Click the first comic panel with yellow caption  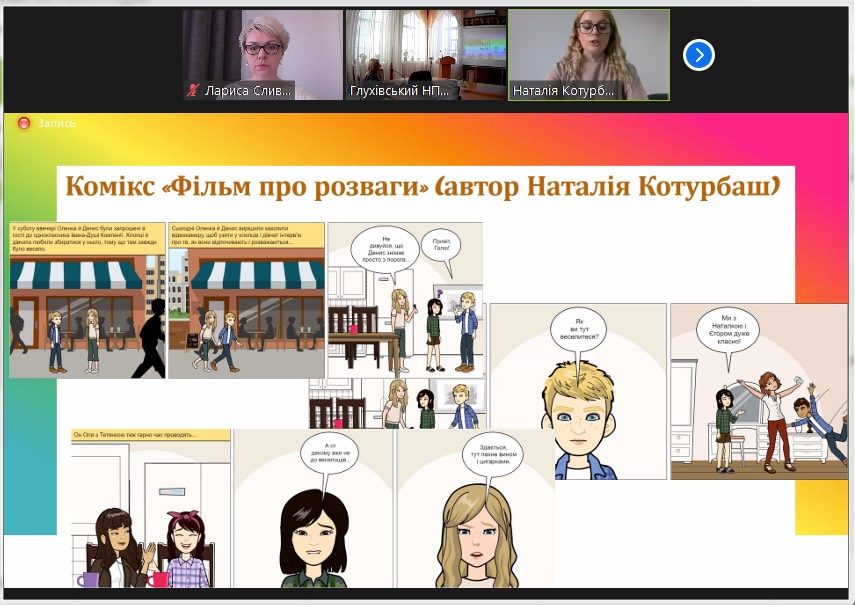pos(87,300)
